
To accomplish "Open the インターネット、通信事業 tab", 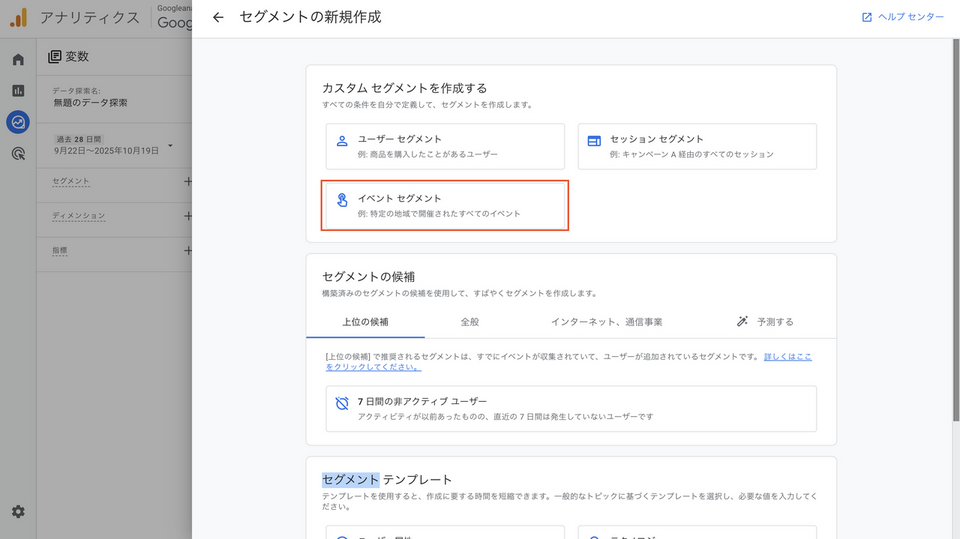I will click(606, 322).
